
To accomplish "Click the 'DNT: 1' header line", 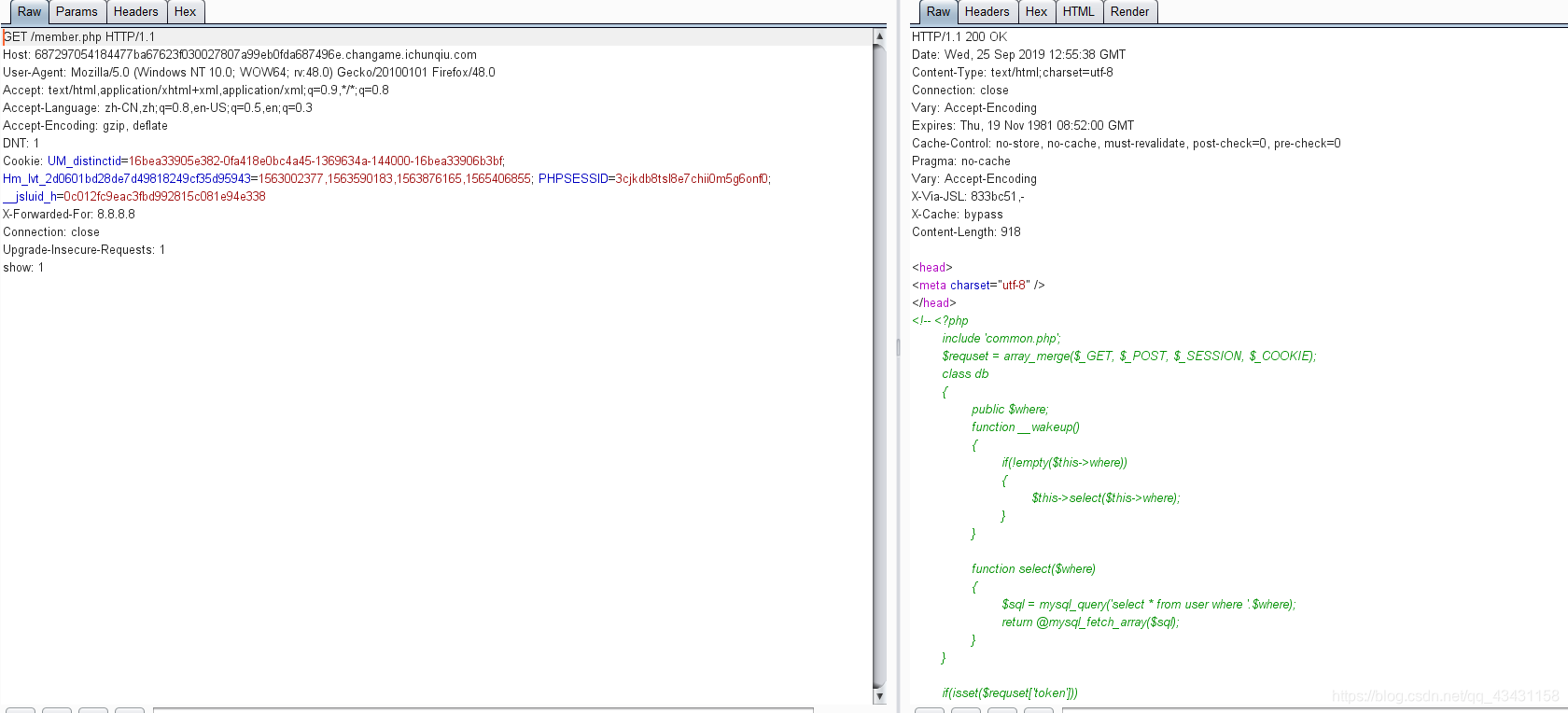I will pyautogui.click(x=21, y=144).
